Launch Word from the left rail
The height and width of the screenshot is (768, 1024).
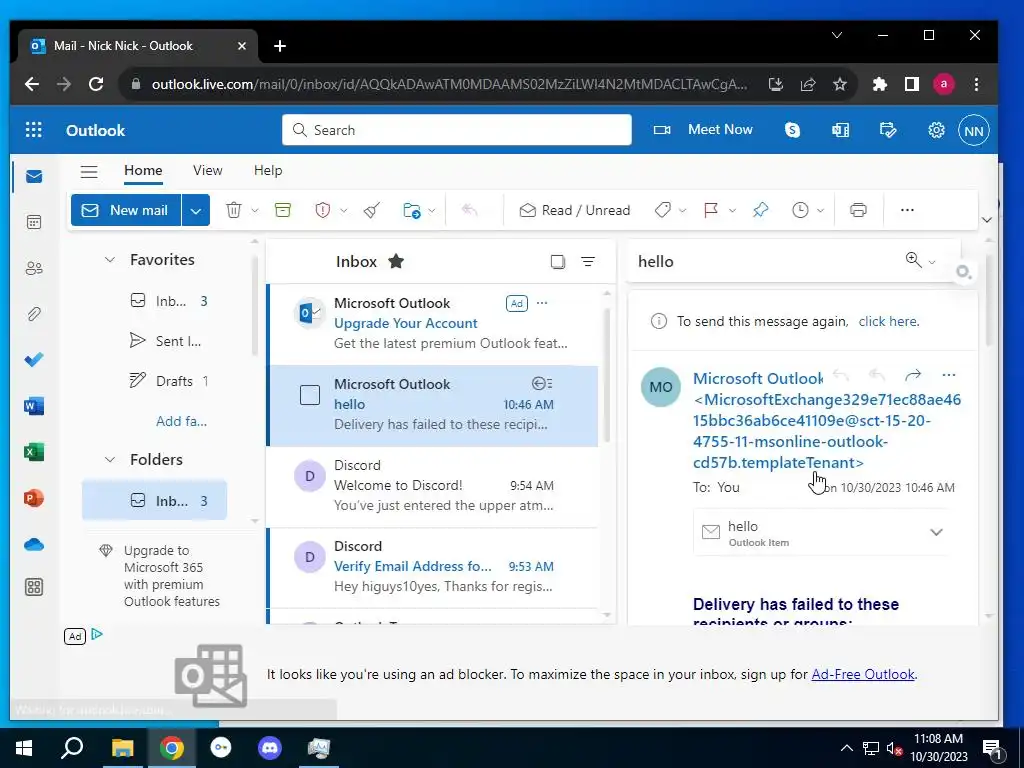[x=34, y=406]
